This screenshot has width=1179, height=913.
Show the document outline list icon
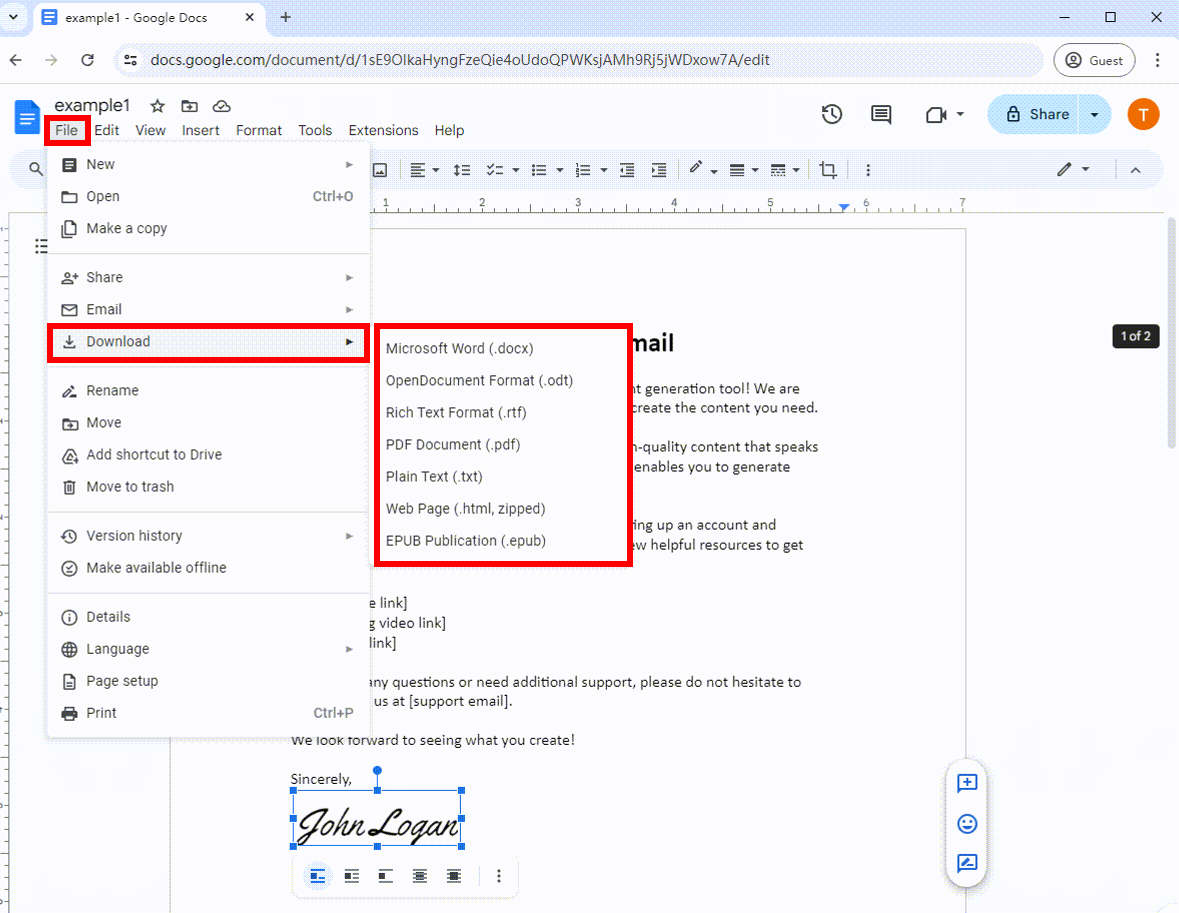[x=41, y=246]
